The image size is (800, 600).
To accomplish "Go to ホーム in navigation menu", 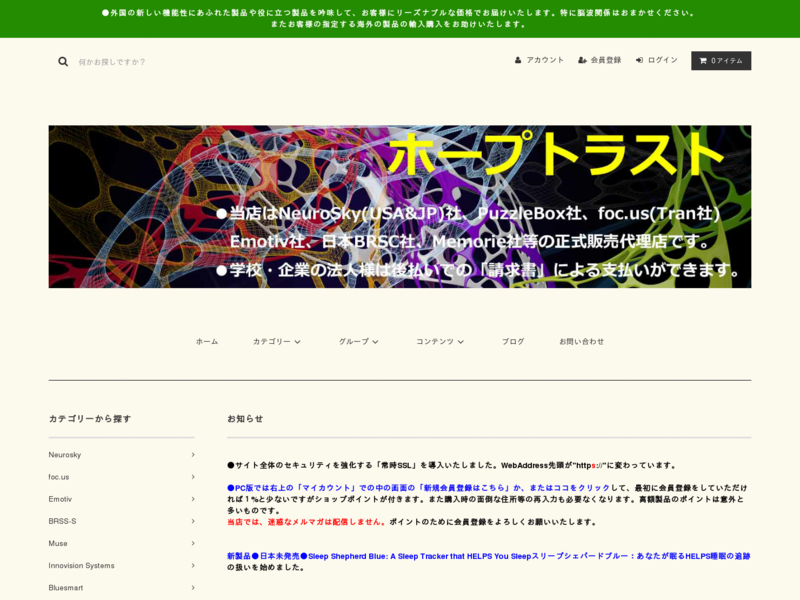I will (x=207, y=341).
